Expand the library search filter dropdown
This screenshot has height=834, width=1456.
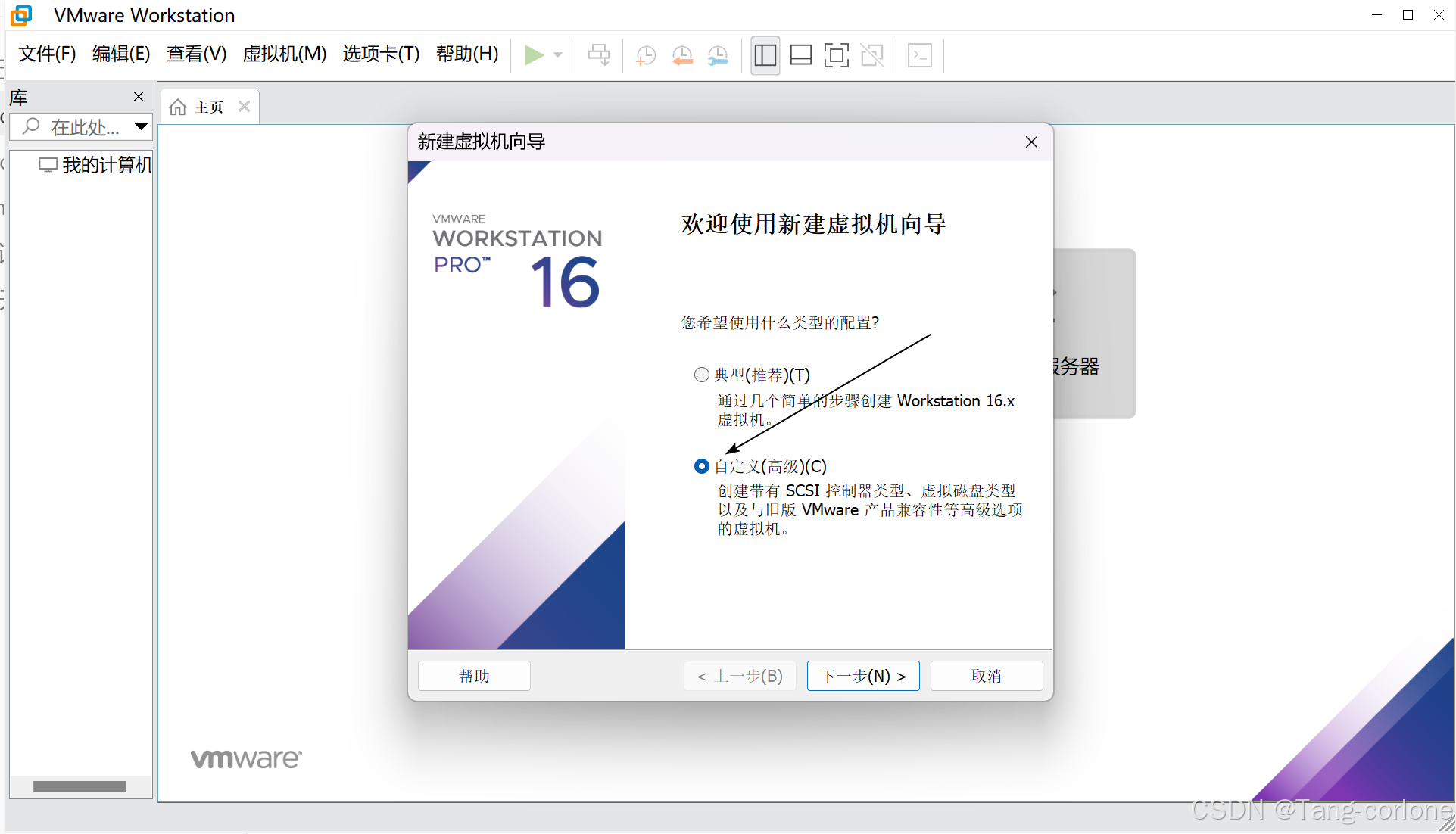click(x=141, y=126)
